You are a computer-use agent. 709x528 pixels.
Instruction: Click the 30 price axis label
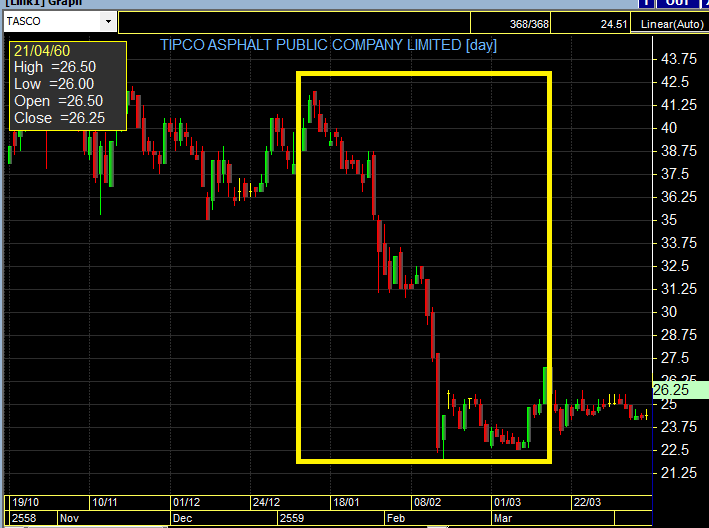tap(669, 312)
